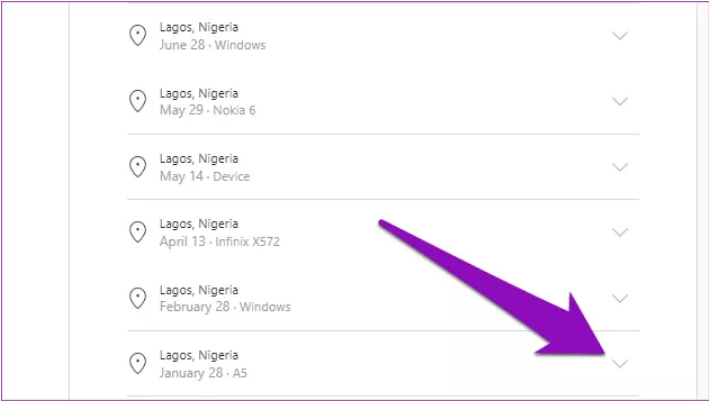This screenshot has width=713, height=403.
Task: Select the 'February 28 · Windows' text line
Action: tap(225, 307)
